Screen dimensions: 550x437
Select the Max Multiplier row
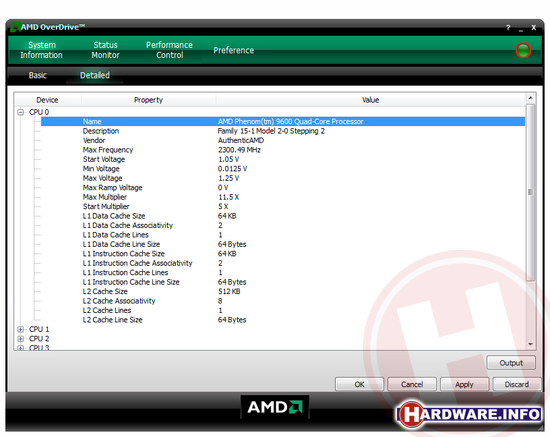283,197
